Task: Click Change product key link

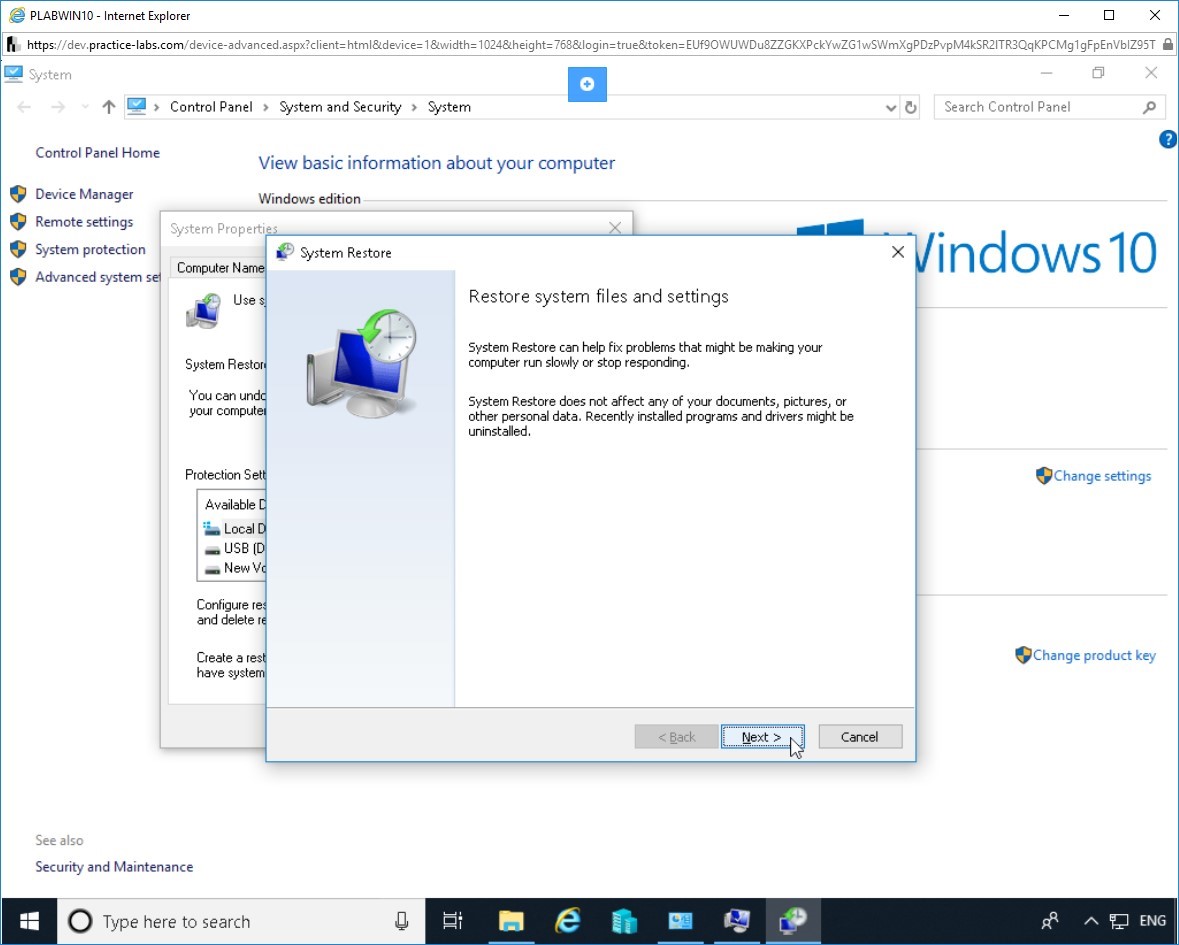Action: [1094, 656]
